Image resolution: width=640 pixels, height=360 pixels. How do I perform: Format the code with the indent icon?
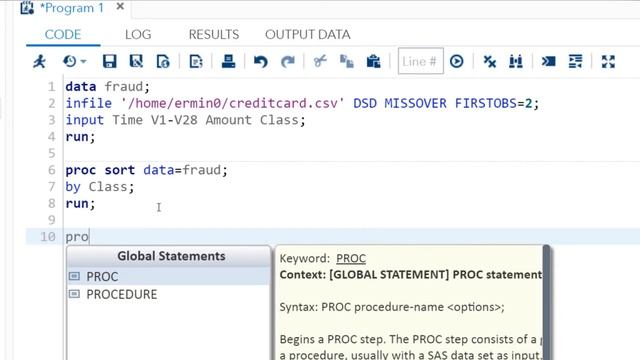(x=576, y=62)
